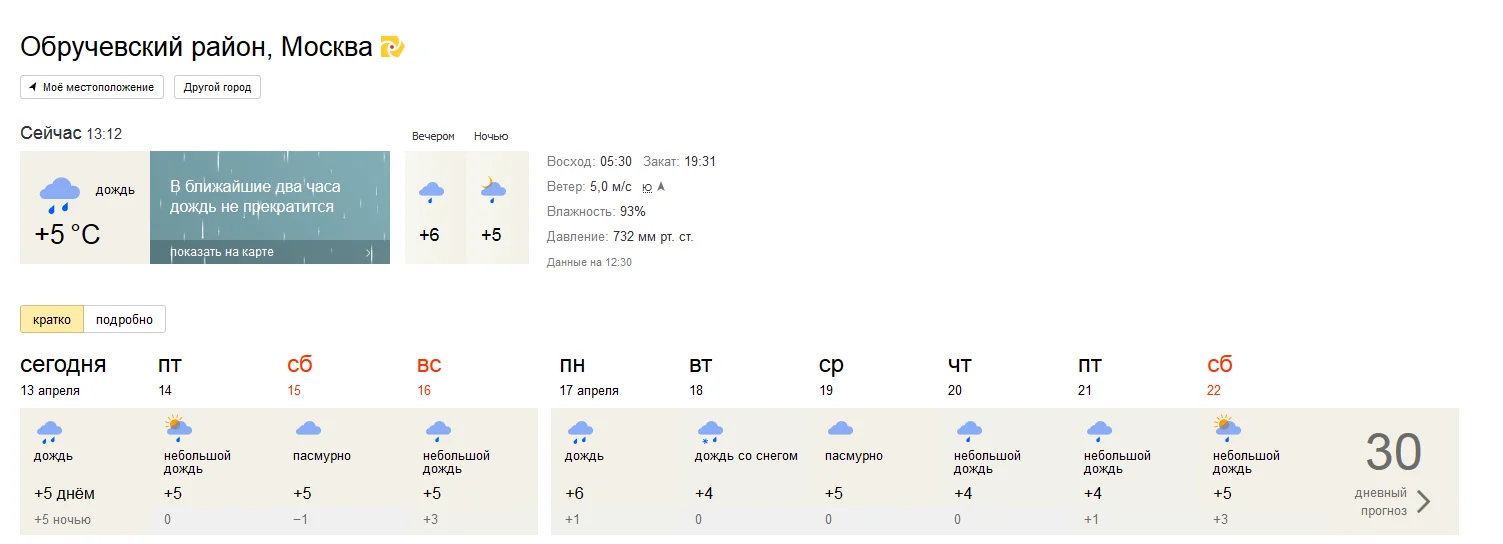Click the wind direction arrow icon
Screen dimensions: 1503x544
pyautogui.click(x=660, y=186)
